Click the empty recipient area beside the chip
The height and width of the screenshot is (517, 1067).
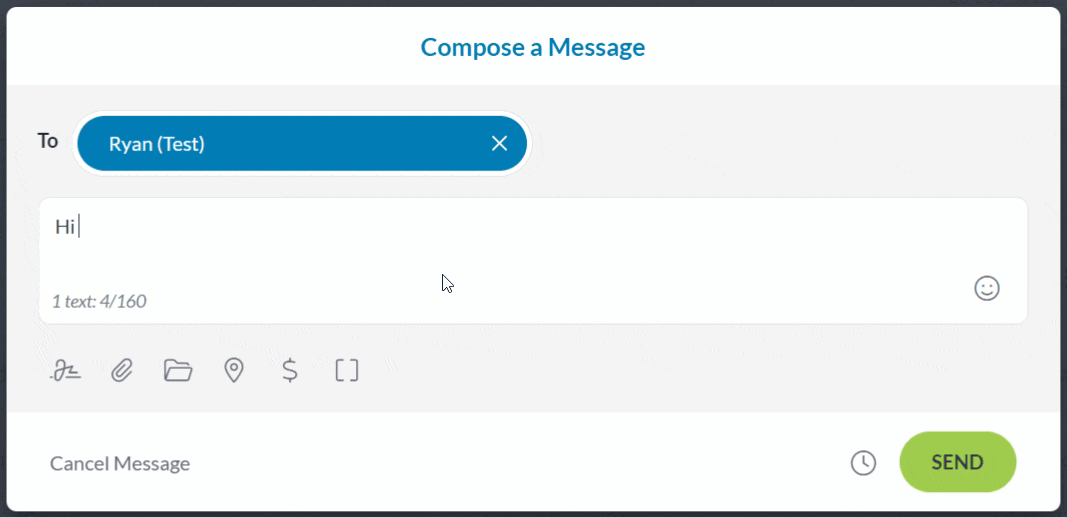point(780,144)
